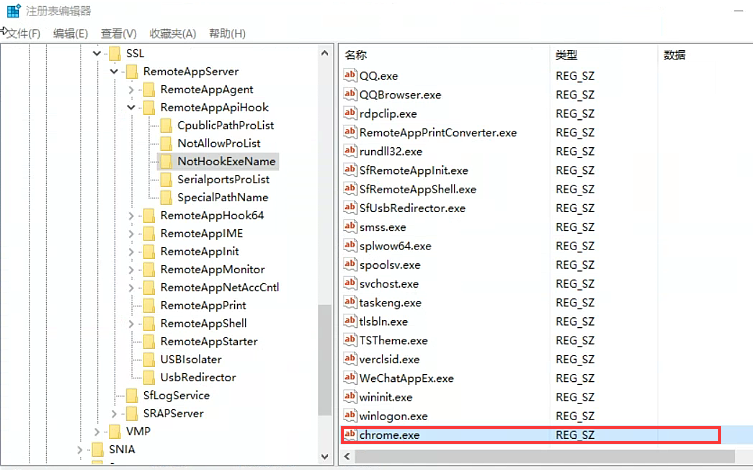Select the SpecialPathName folder icon
753x470 pixels.
pyautogui.click(x=166, y=197)
